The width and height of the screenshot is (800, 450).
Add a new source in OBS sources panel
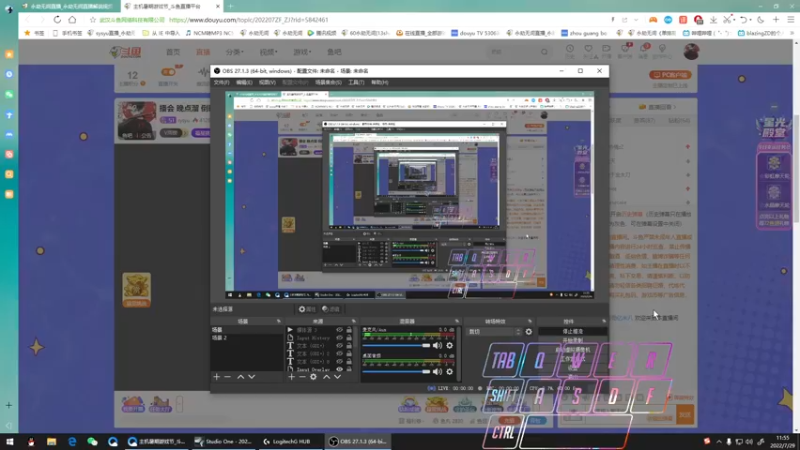291,377
